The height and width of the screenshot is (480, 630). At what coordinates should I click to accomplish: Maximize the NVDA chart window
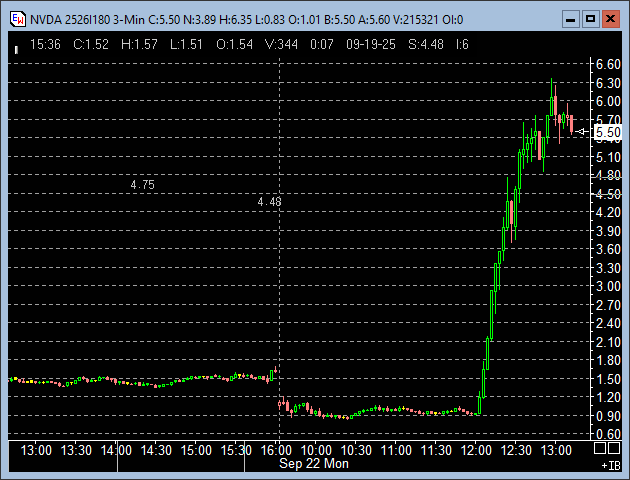(589, 18)
